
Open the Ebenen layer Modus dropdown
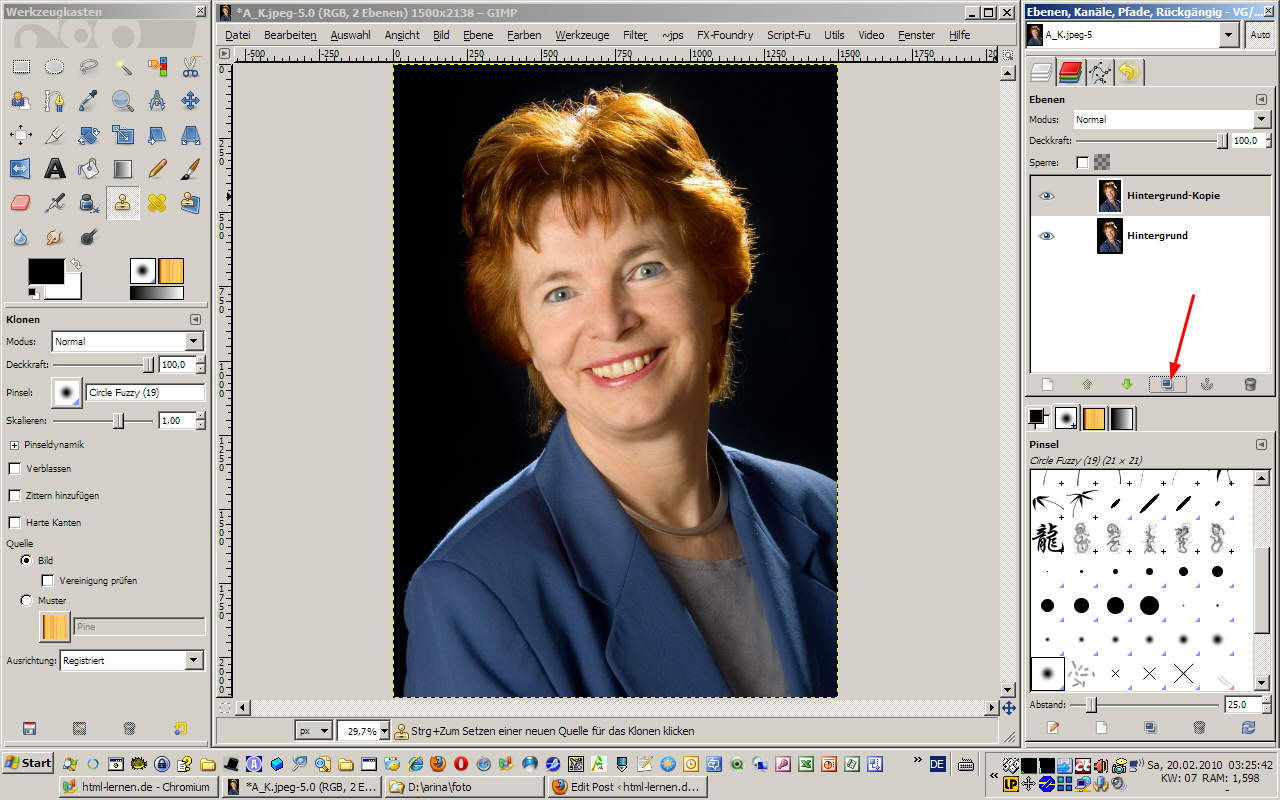1171,119
